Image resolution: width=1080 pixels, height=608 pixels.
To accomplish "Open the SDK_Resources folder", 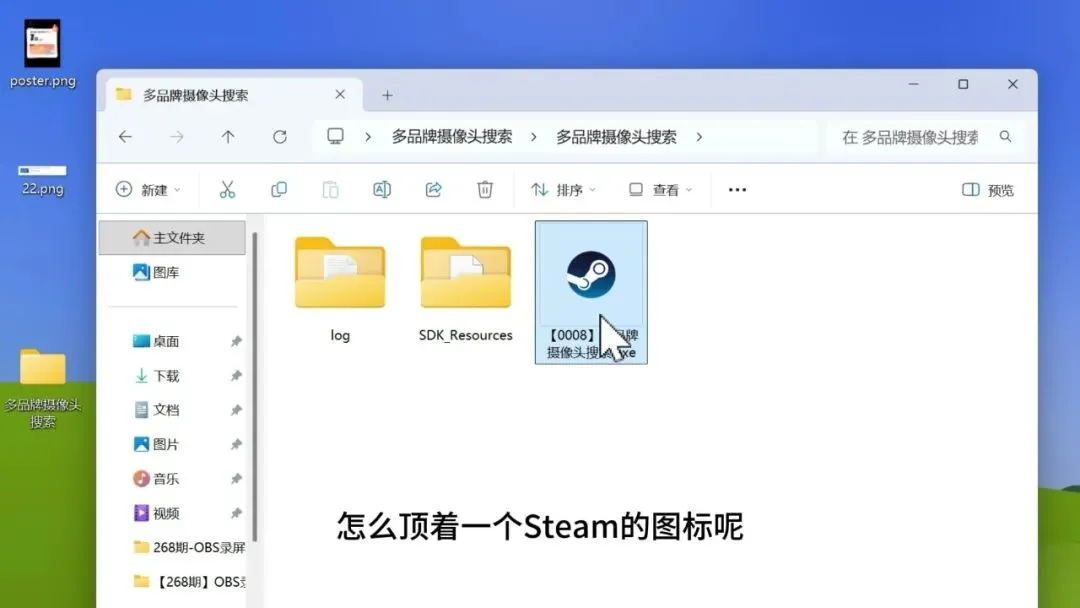I will click(x=466, y=289).
